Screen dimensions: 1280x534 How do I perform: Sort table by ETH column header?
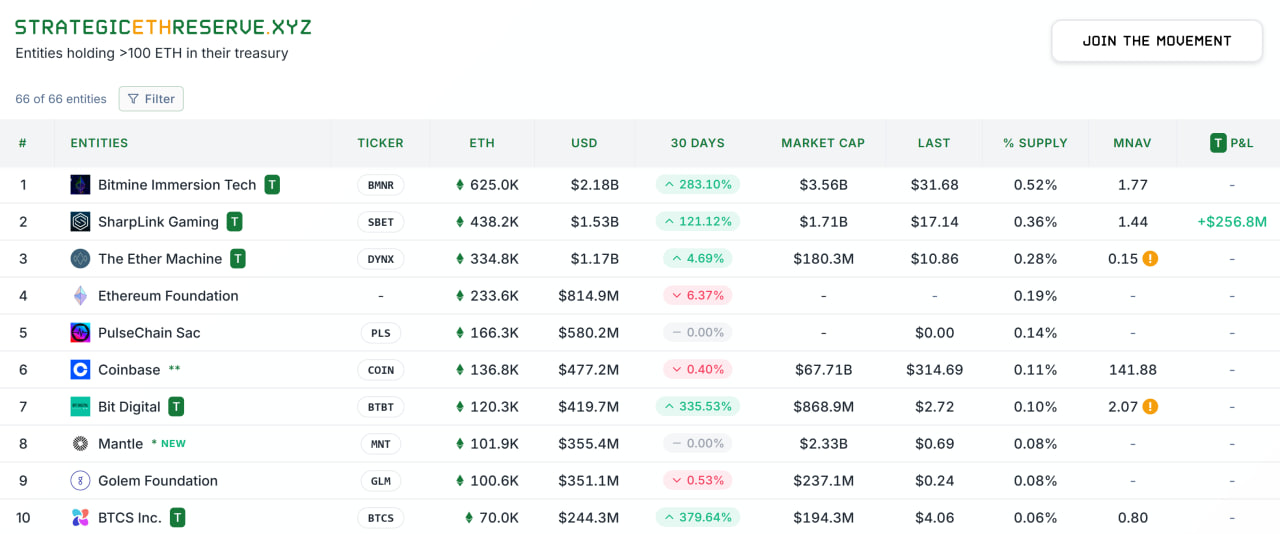coord(482,143)
